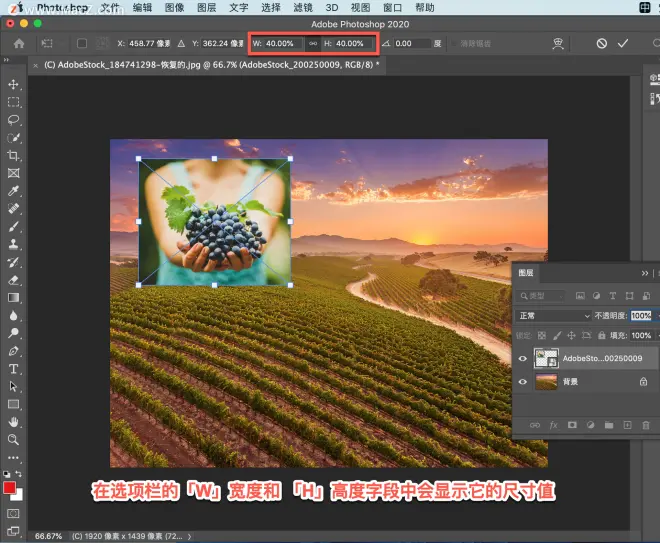
Task: Select the Dodge tool
Action: tap(13, 333)
